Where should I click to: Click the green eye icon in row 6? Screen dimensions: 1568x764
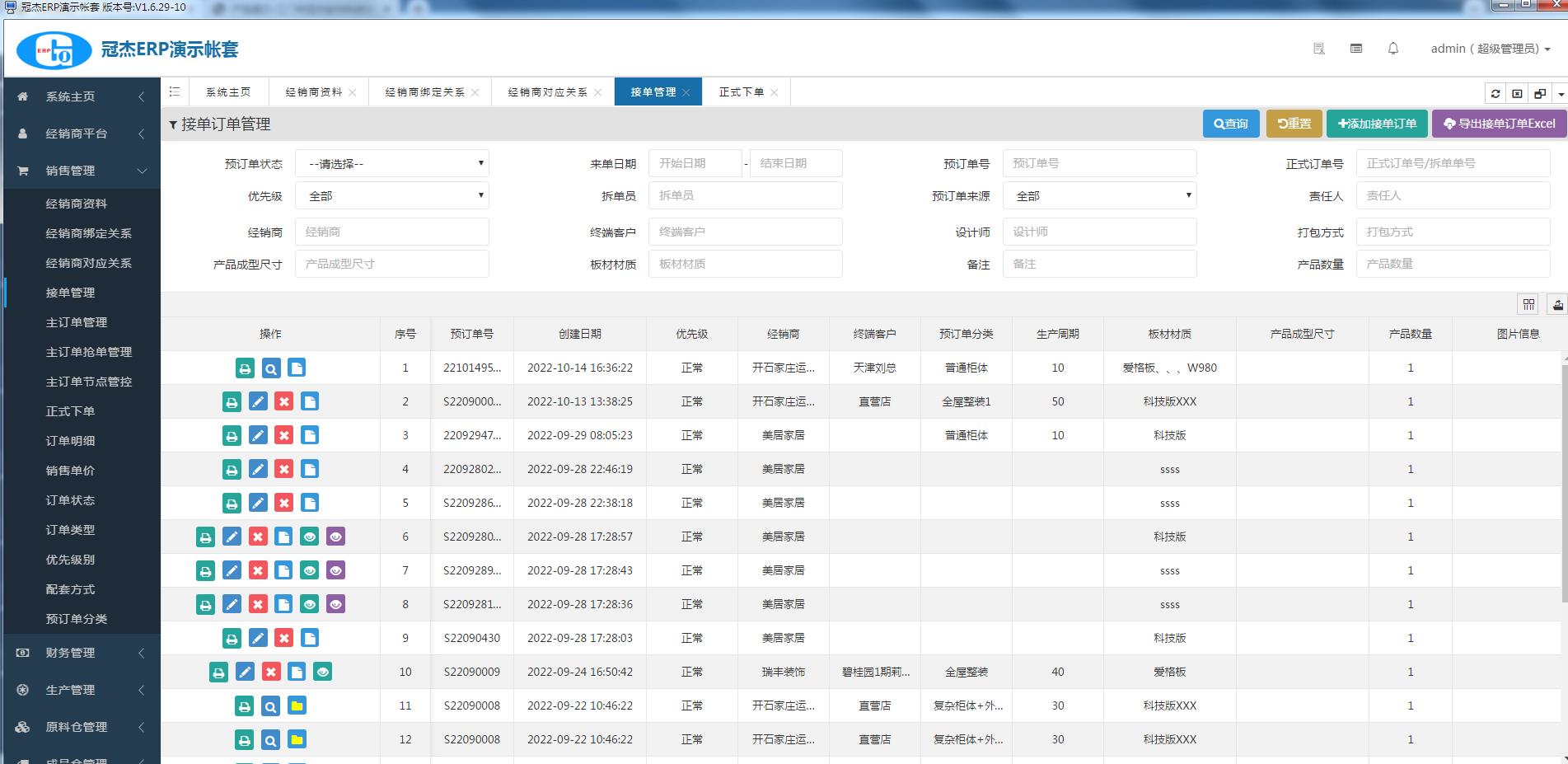[x=310, y=537]
